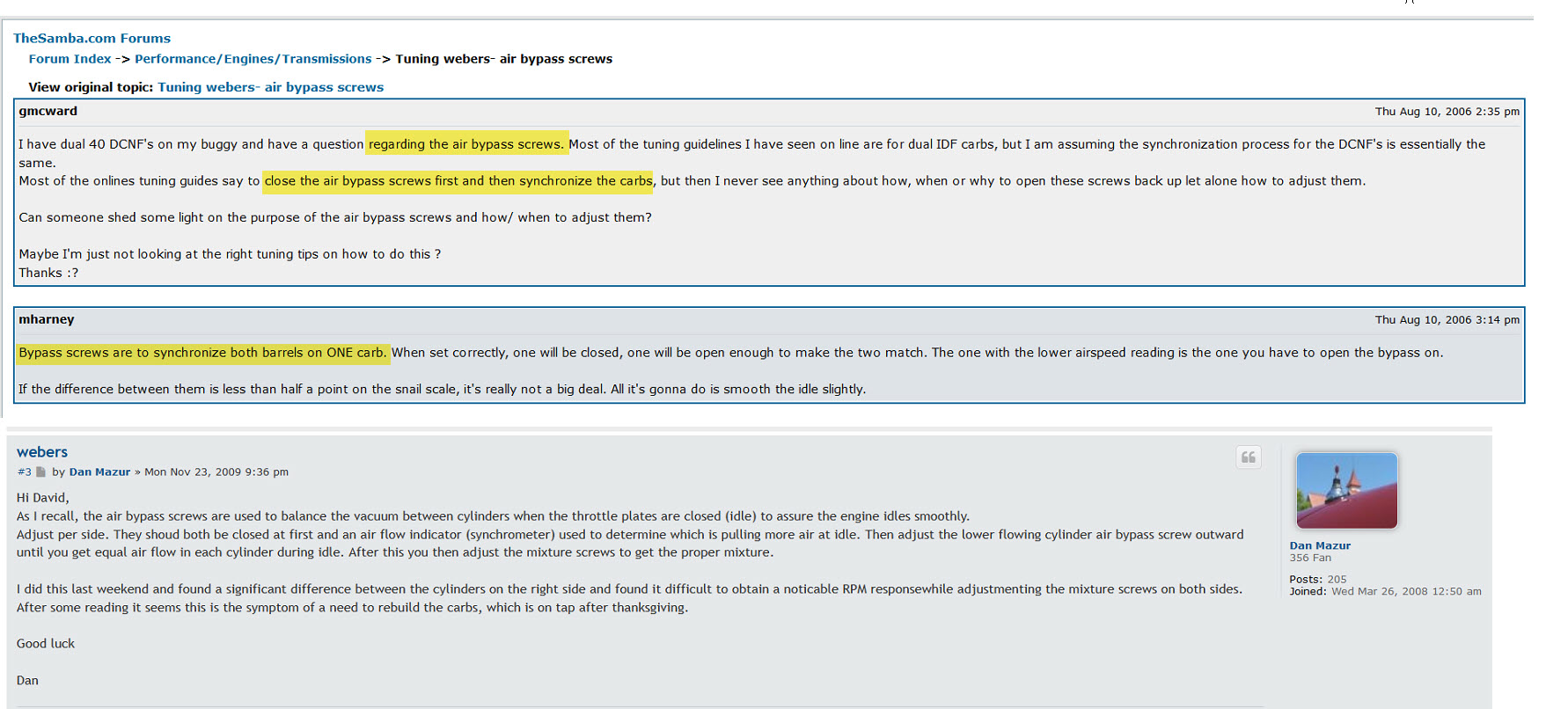Click the Thu Aug 10, 2006 3:14 pm timestamp

click(1447, 320)
